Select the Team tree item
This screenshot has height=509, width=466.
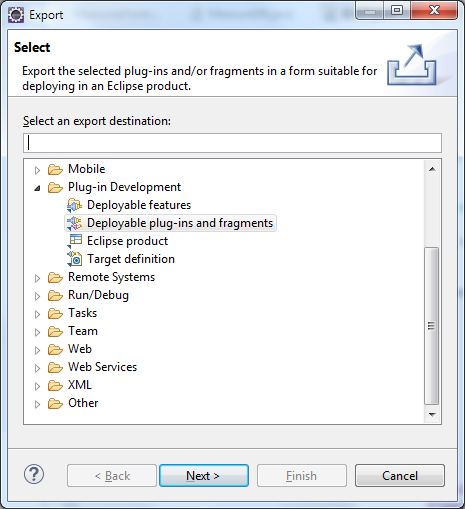[83, 331]
